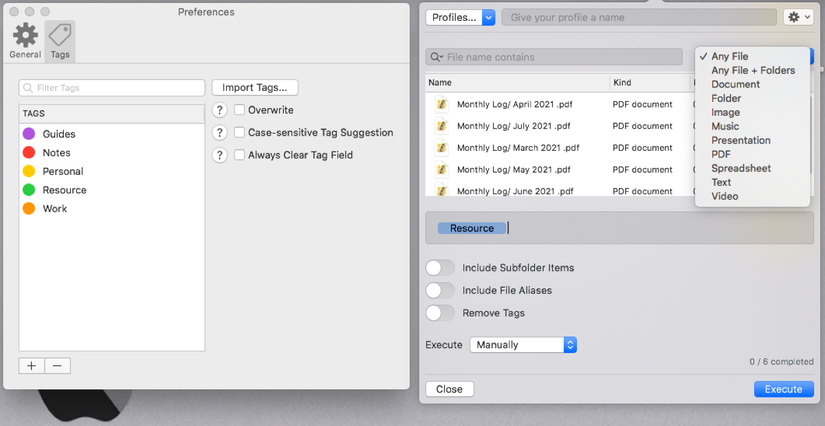Select Presentation from the file type menu
The image size is (825, 426).
(752, 140)
